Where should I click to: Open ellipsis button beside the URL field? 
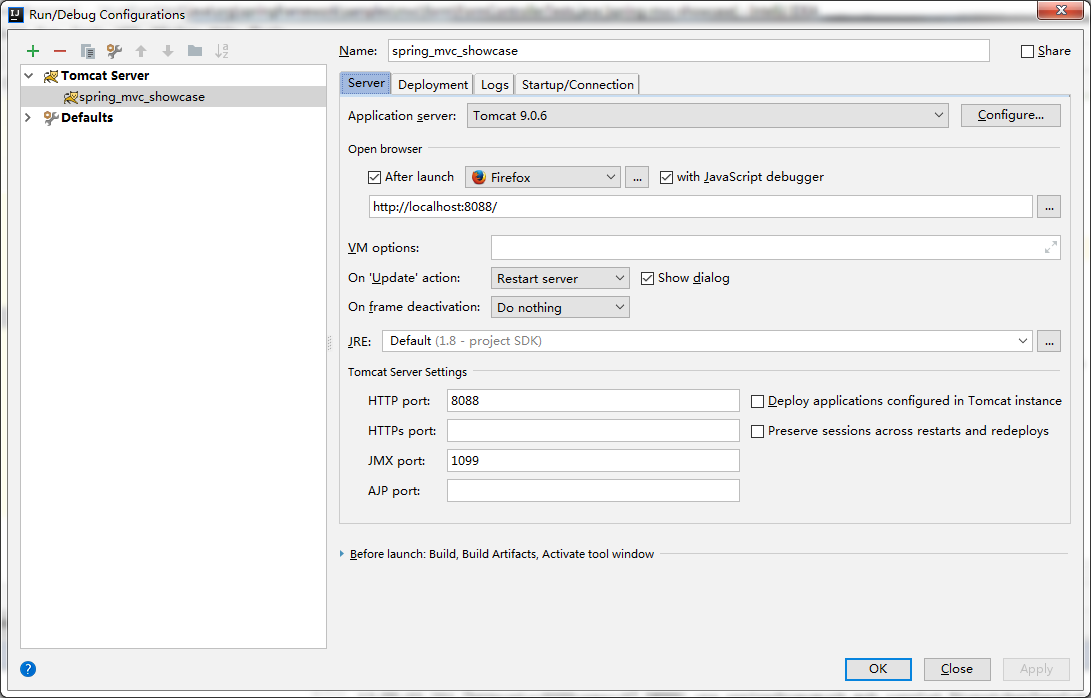click(x=1049, y=207)
